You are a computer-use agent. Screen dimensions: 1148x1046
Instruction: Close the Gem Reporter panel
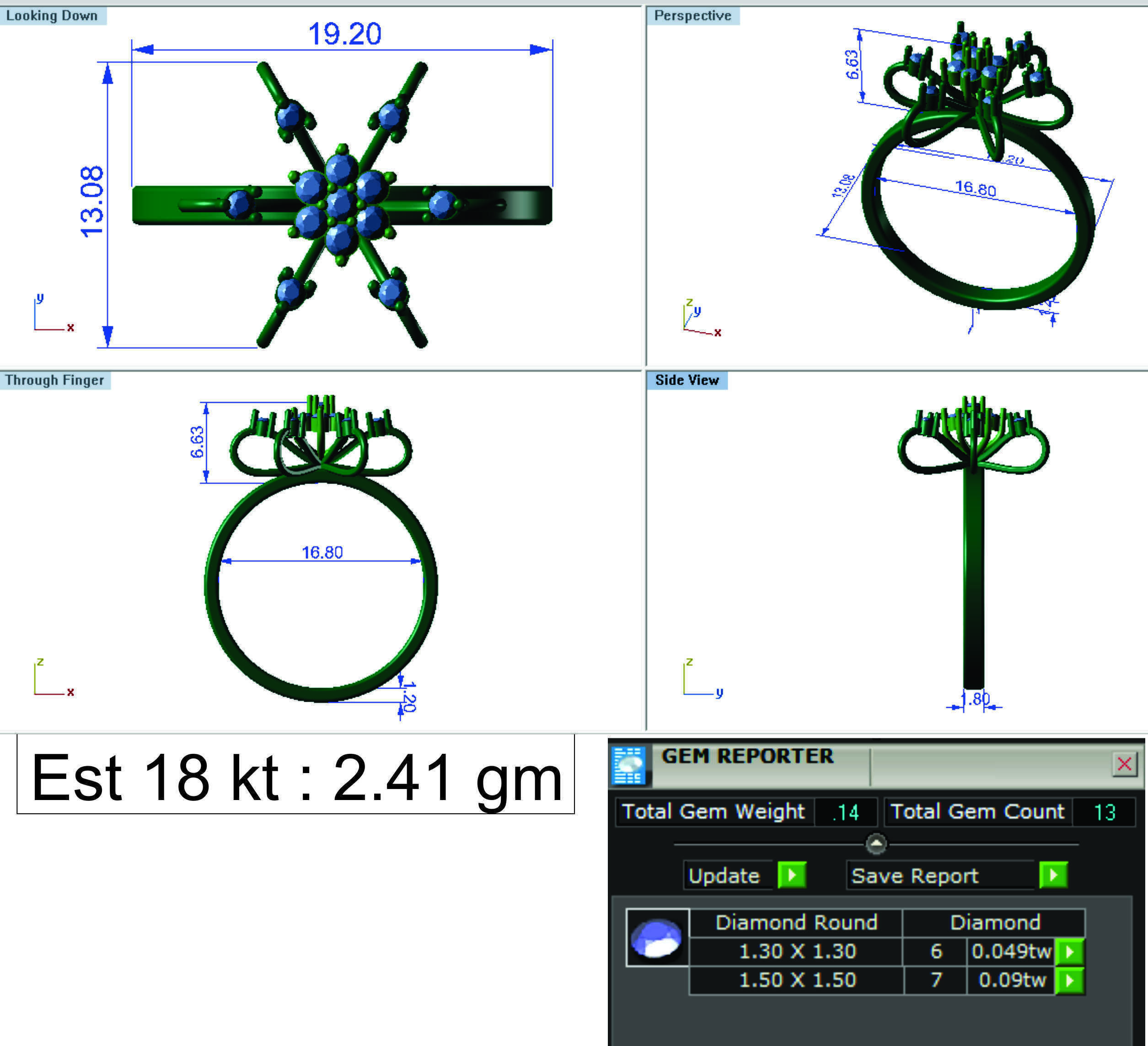pos(1124,764)
